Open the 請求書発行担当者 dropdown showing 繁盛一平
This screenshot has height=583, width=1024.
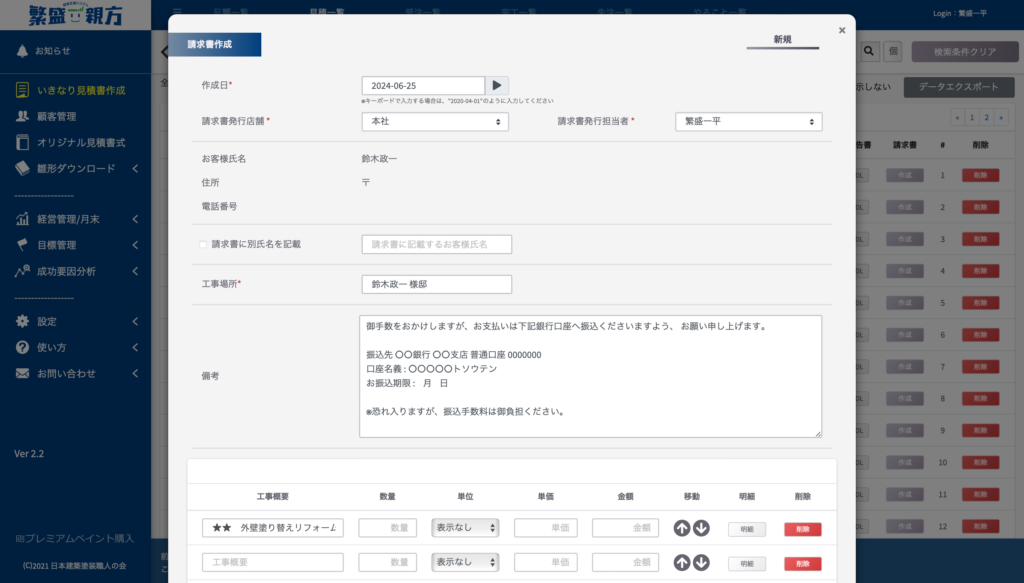point(748,121)
